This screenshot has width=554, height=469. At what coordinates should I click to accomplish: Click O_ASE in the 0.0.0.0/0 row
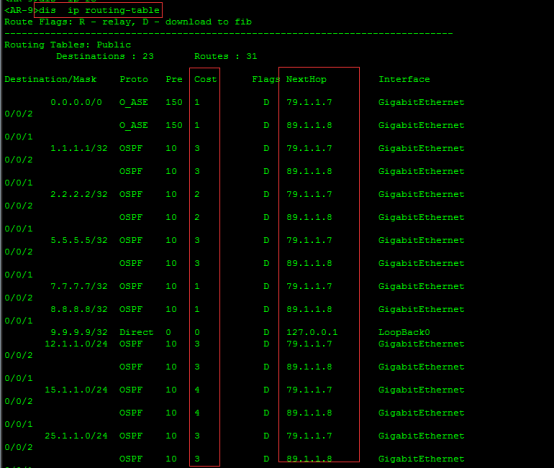pyautogui.click(x=134, y=102)
